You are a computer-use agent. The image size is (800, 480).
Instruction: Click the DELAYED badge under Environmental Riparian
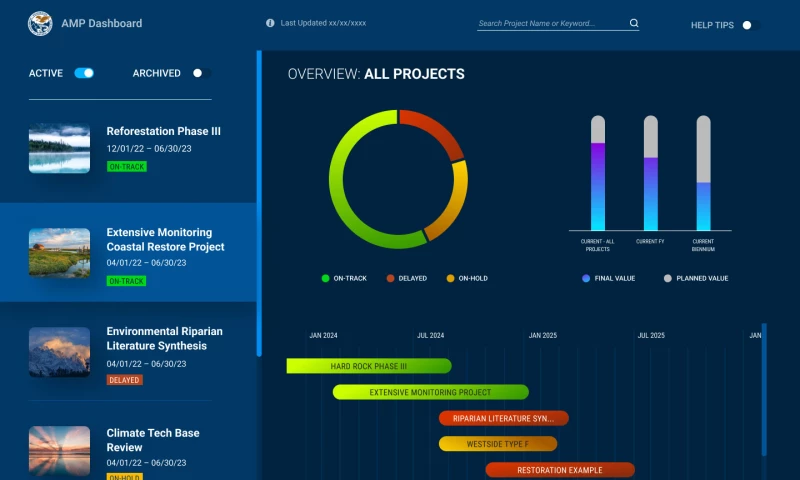click(x=124, y=380)
